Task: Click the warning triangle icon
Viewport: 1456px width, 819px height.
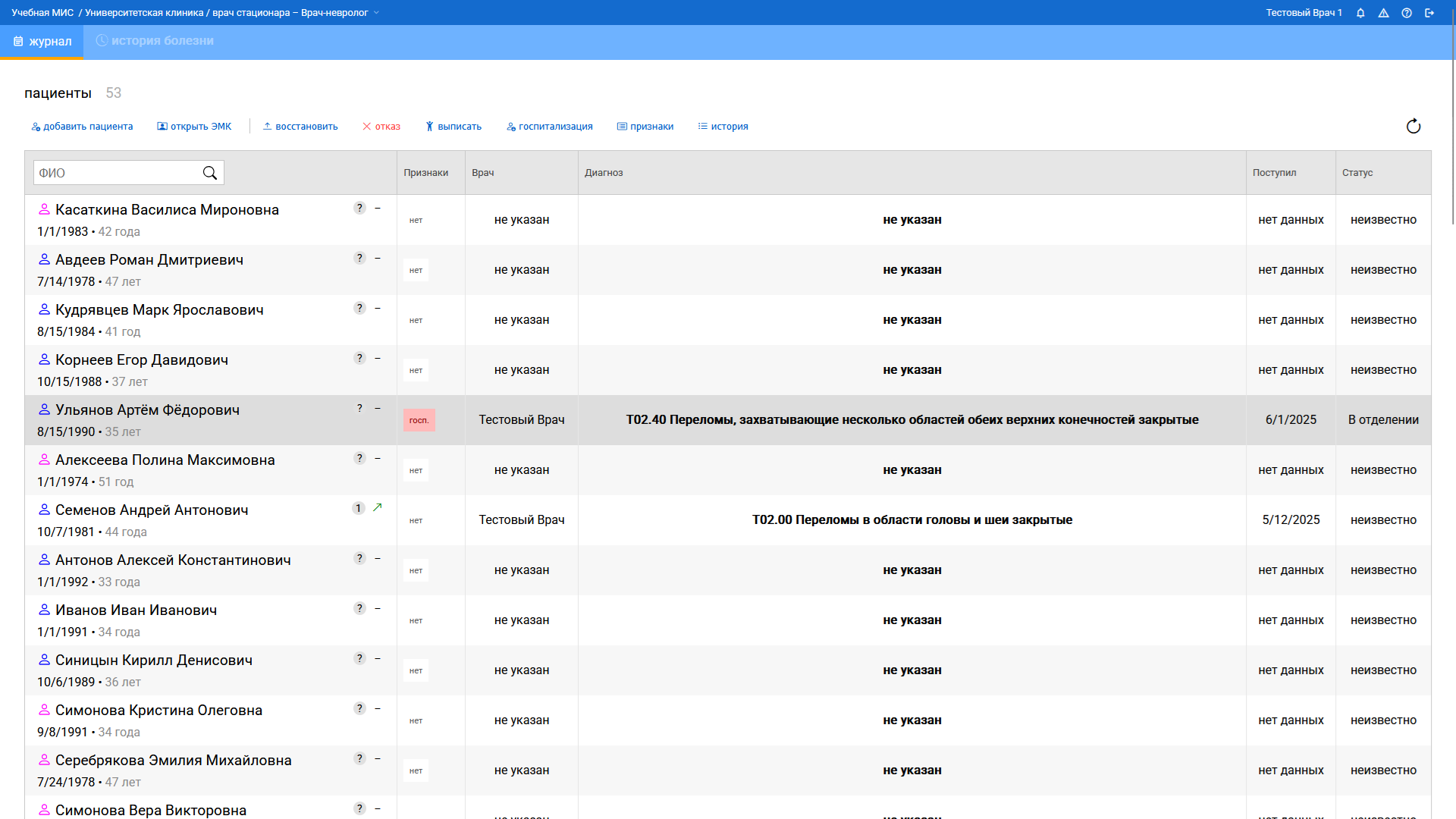Action: [x=1383, y=13]
